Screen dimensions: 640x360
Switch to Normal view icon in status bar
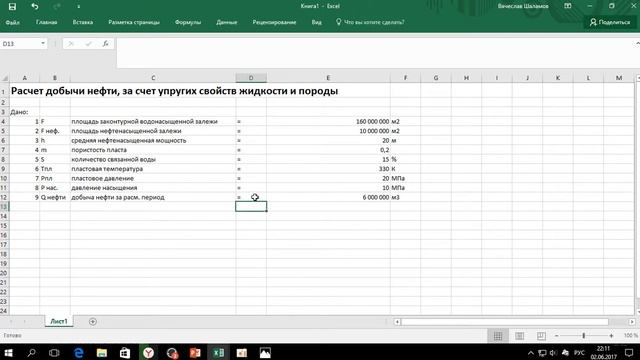(x=498, y=336)
